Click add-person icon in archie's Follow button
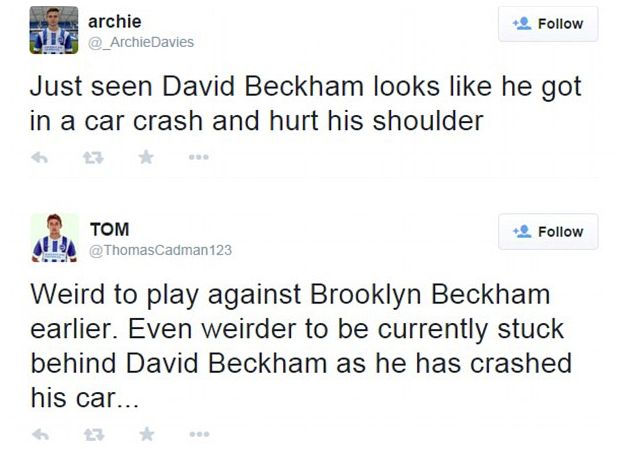 [521, 24]
